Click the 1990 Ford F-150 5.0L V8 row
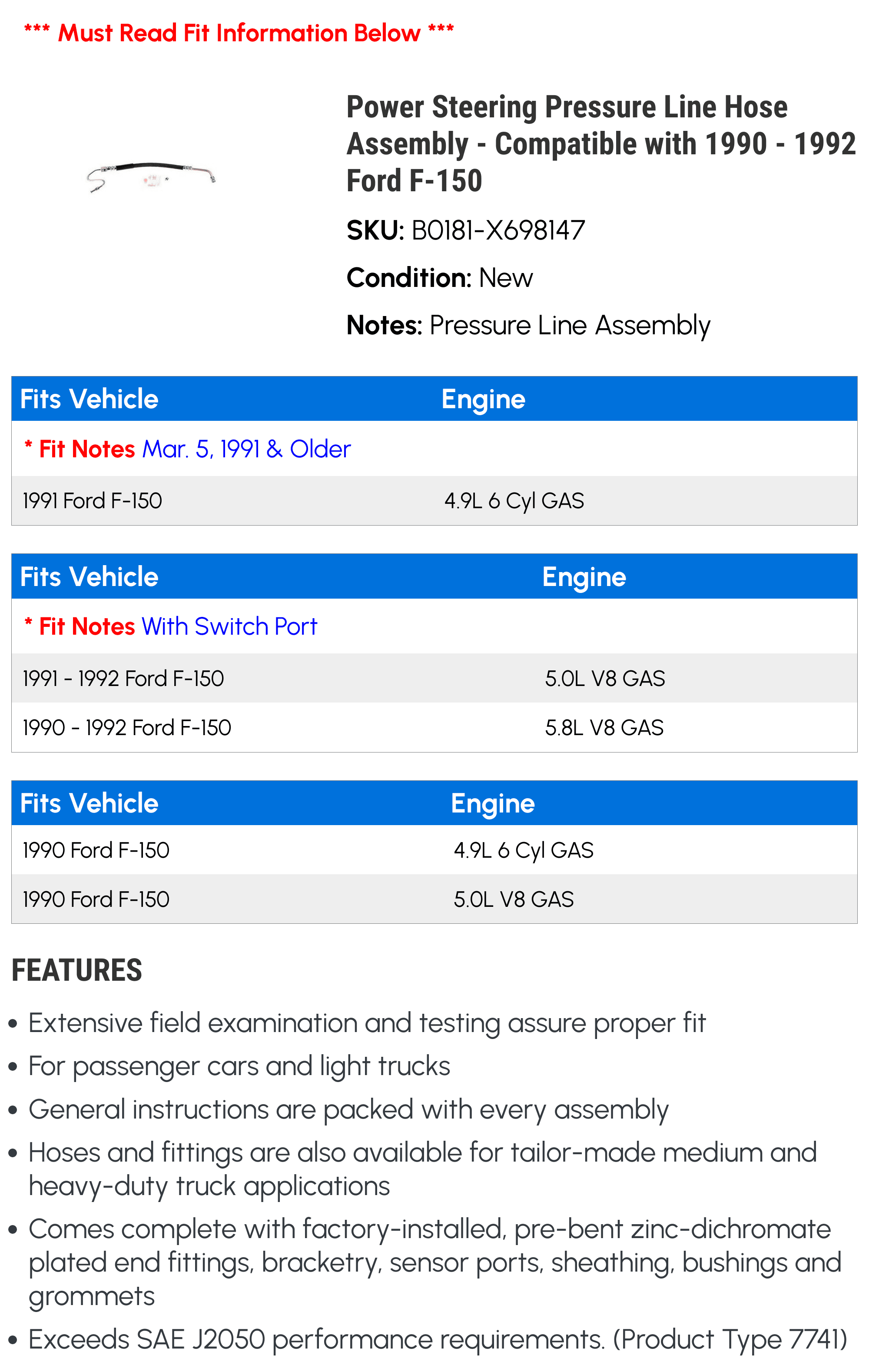This screenshot has height=1372, width=869. pyautogui.click(x=96, y=899)
